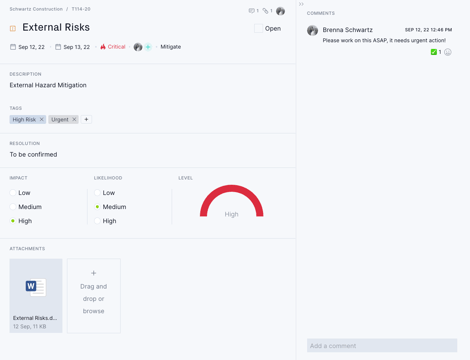Add an assignee with the plus icon
Screen dimensions: 470x360
(148, 47)
